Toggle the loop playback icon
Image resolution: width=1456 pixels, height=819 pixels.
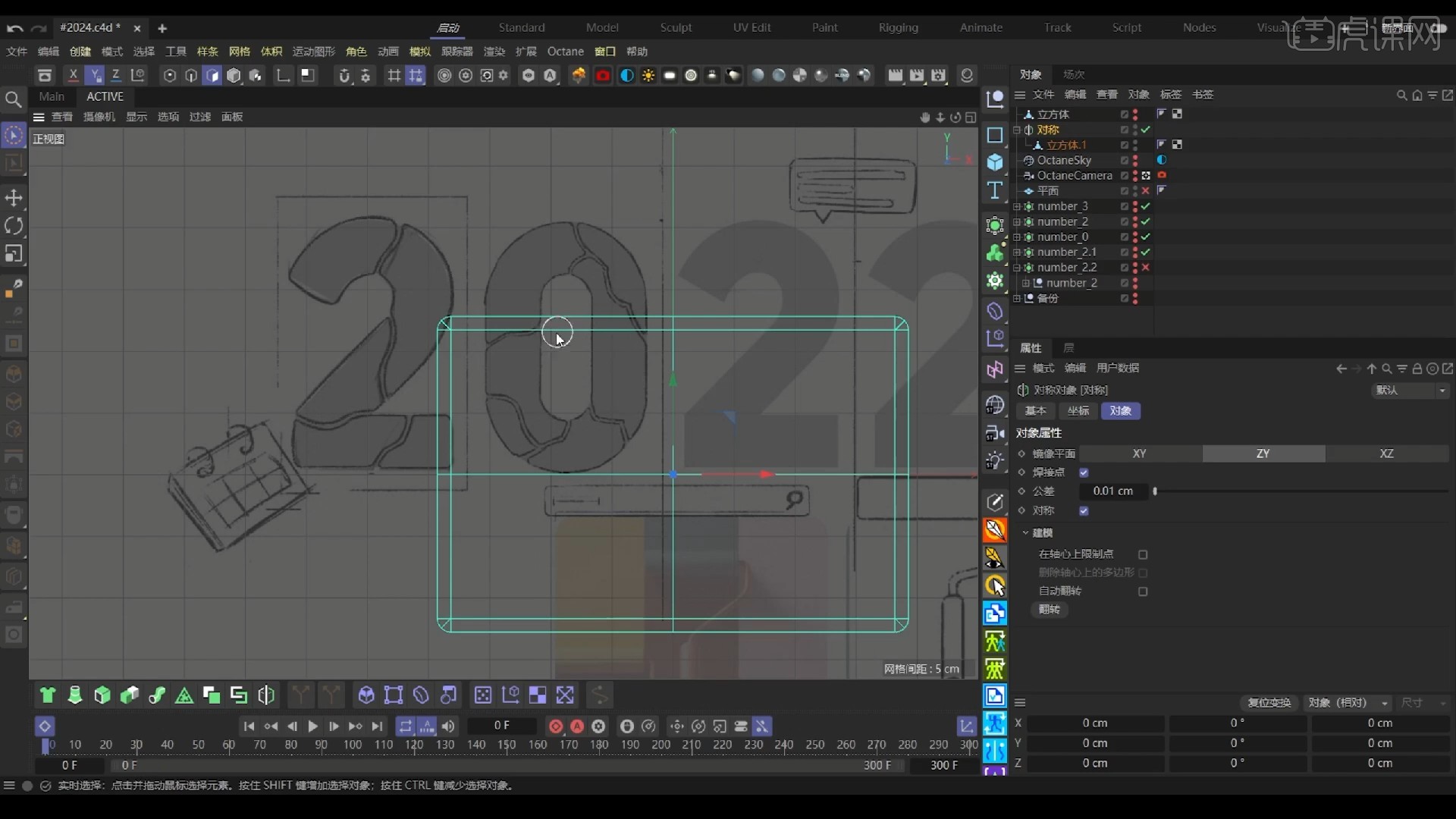(x=406, y=726)
